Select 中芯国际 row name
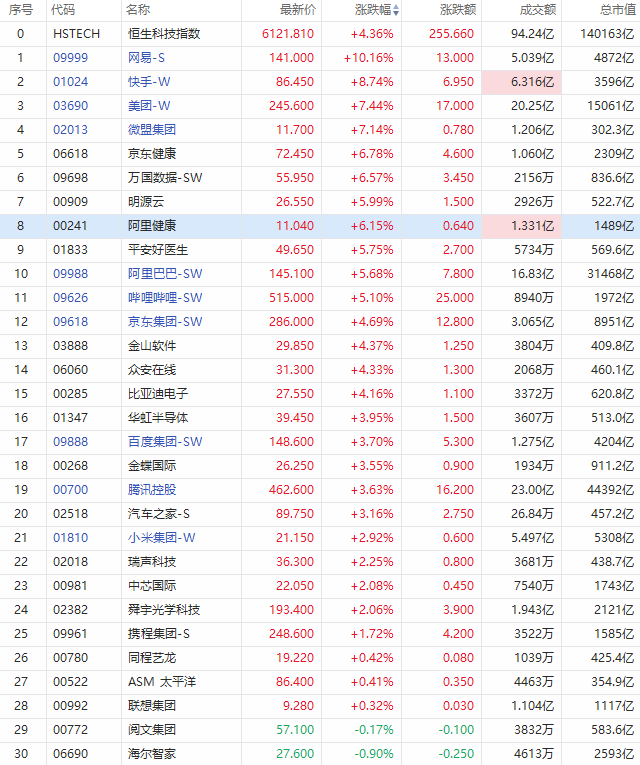Viewport: 640px width, 765px height. click(152, 585)
